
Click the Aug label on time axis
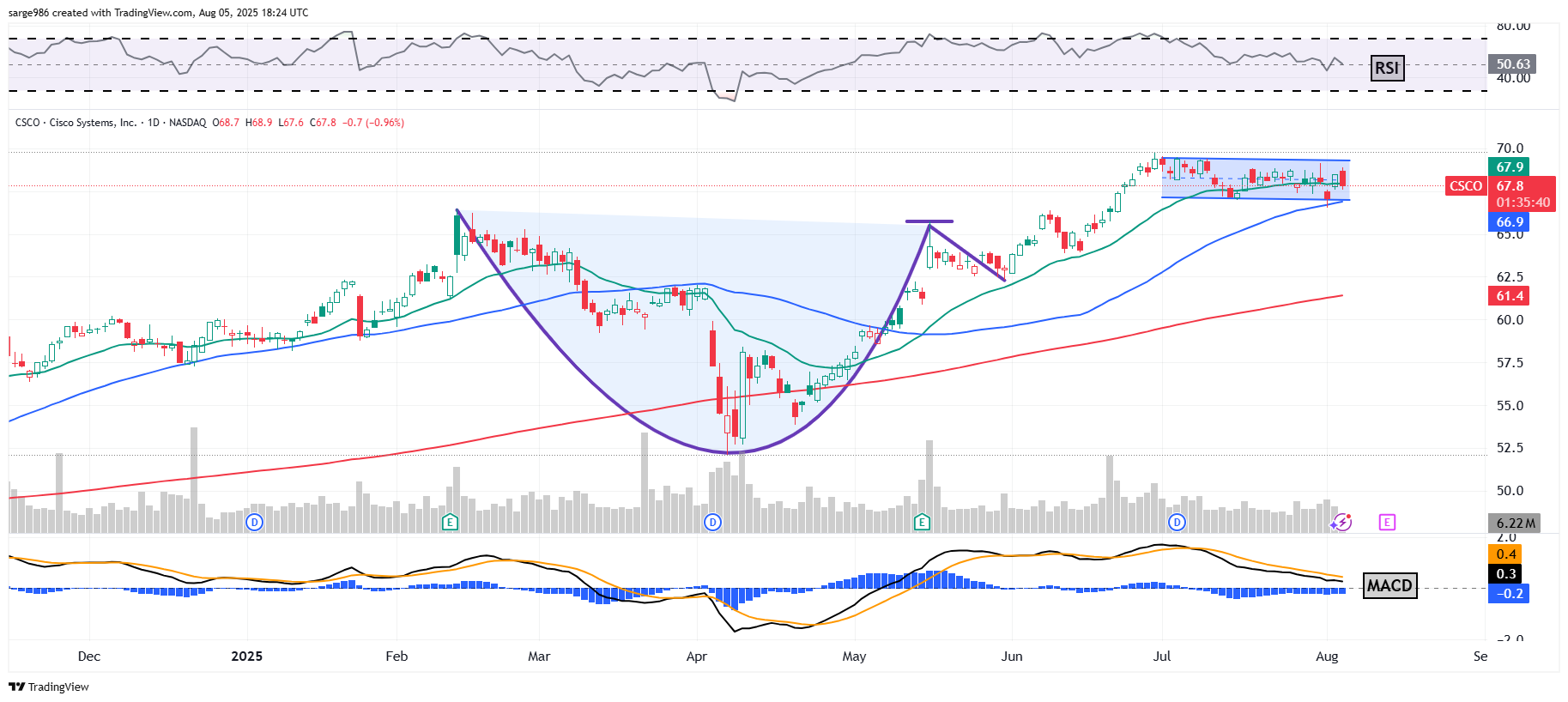click(1327, 657)
